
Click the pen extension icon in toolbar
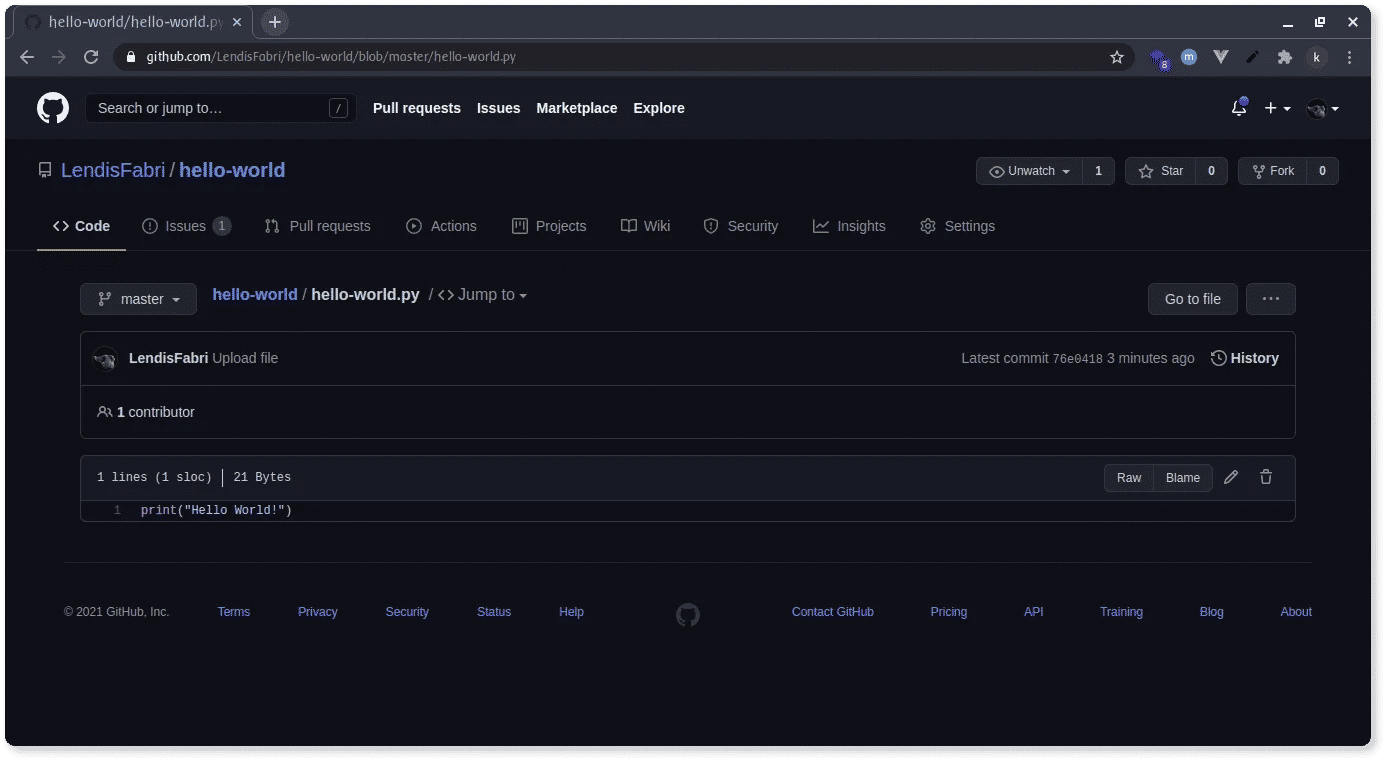coord(1252,57)
